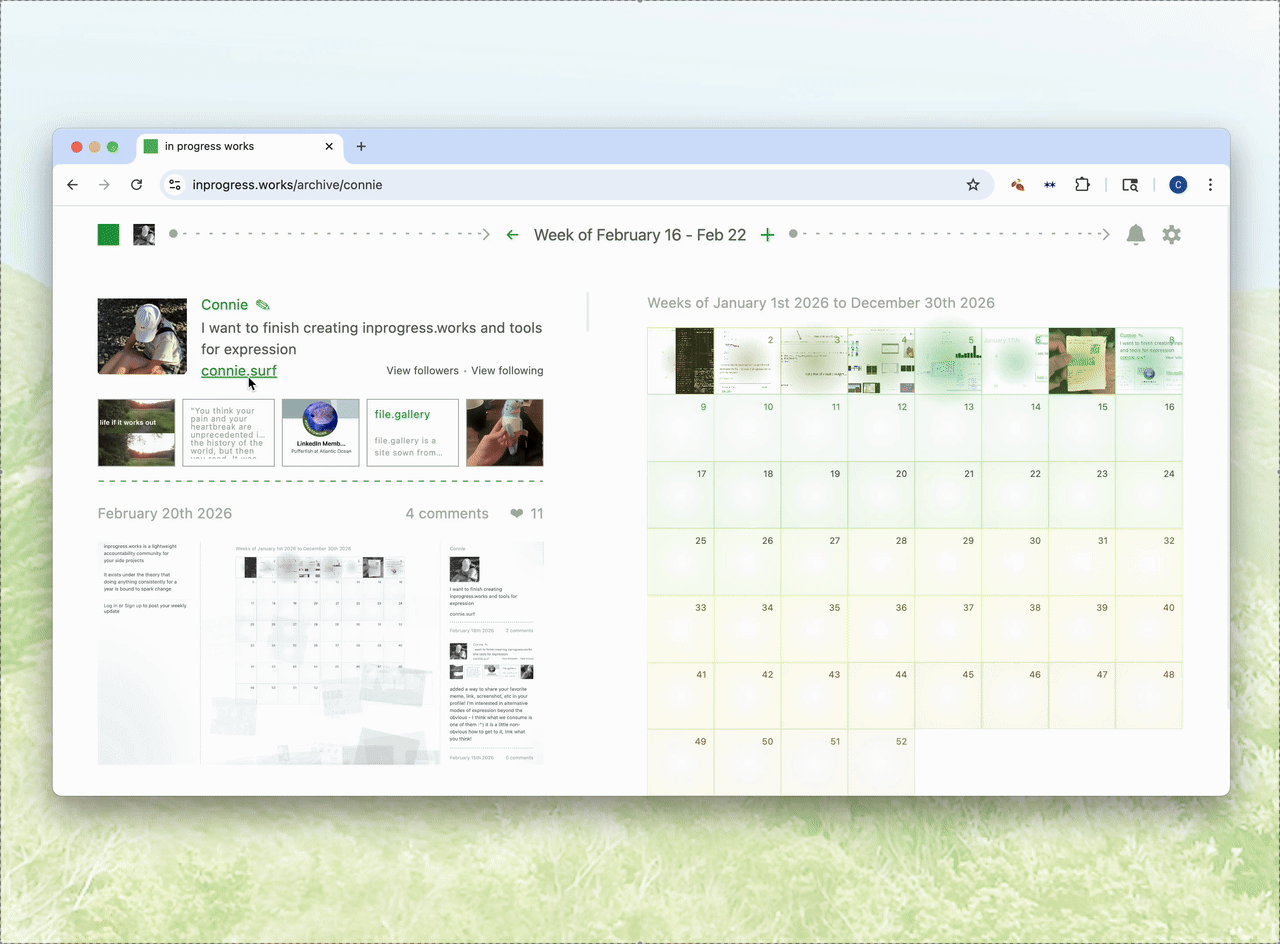Click View following
The width and height of the screenshot is (1280, 944).
click(507, 371)
